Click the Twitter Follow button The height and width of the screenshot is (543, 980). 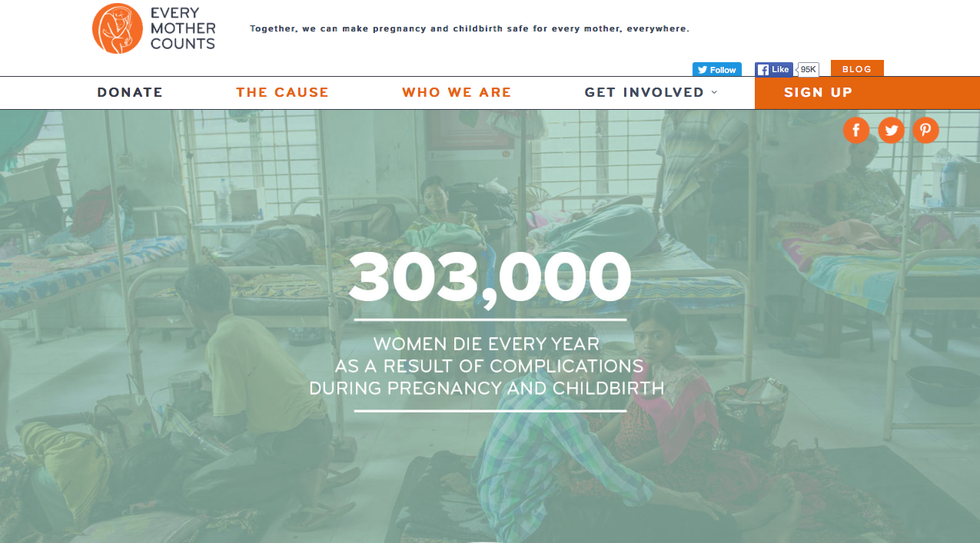pos(717,70)
